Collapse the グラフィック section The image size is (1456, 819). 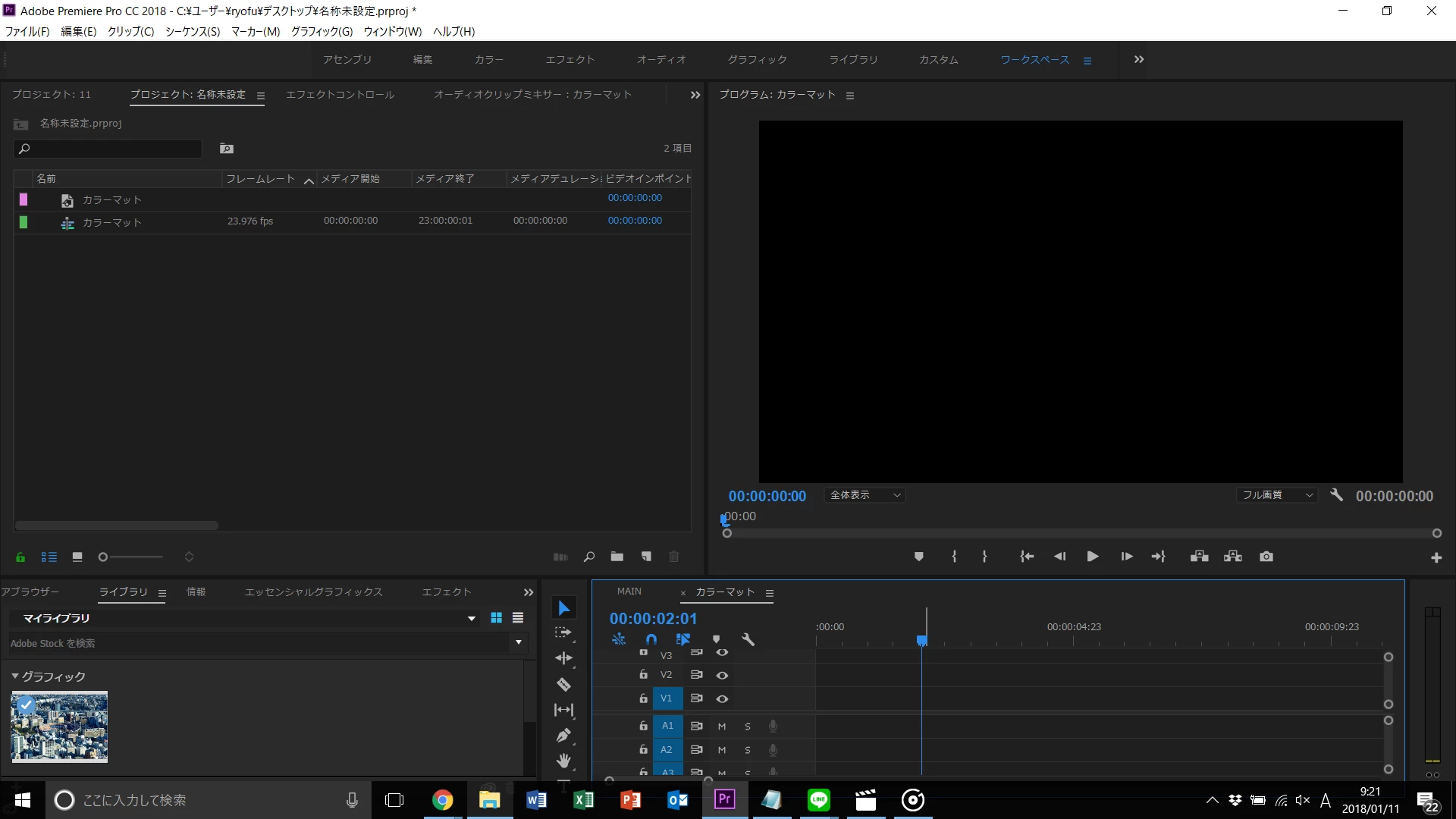pyautogui.click(x=14, y=676)
